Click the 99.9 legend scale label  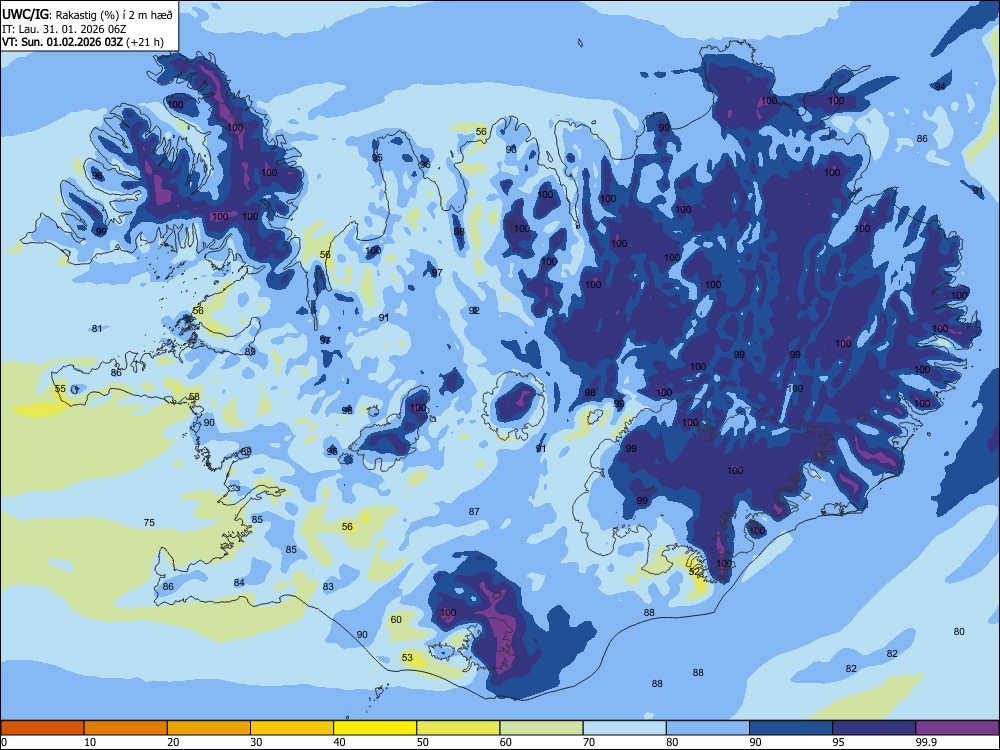[926, 742]
